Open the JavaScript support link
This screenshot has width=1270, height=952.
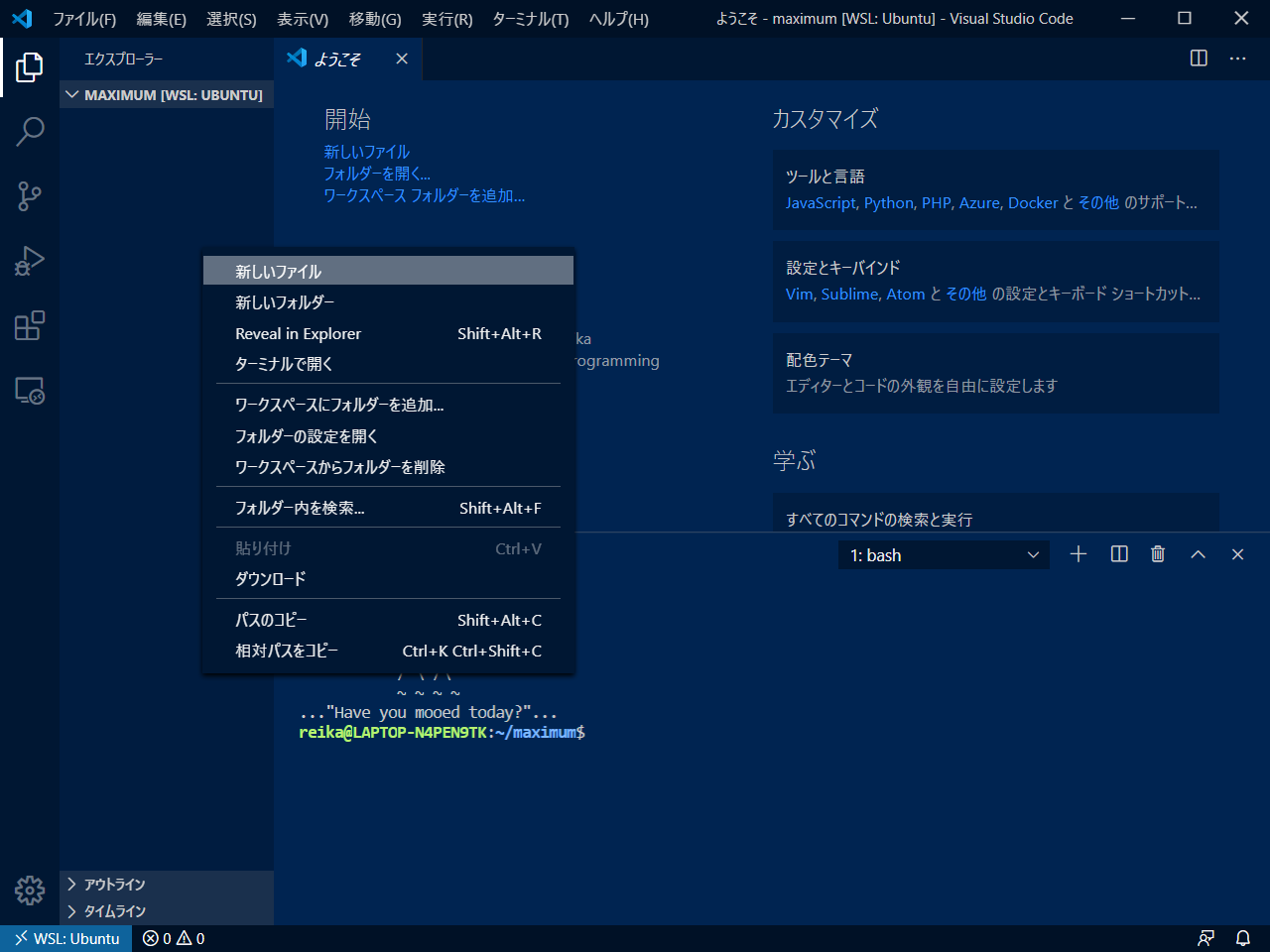(821, 202)
